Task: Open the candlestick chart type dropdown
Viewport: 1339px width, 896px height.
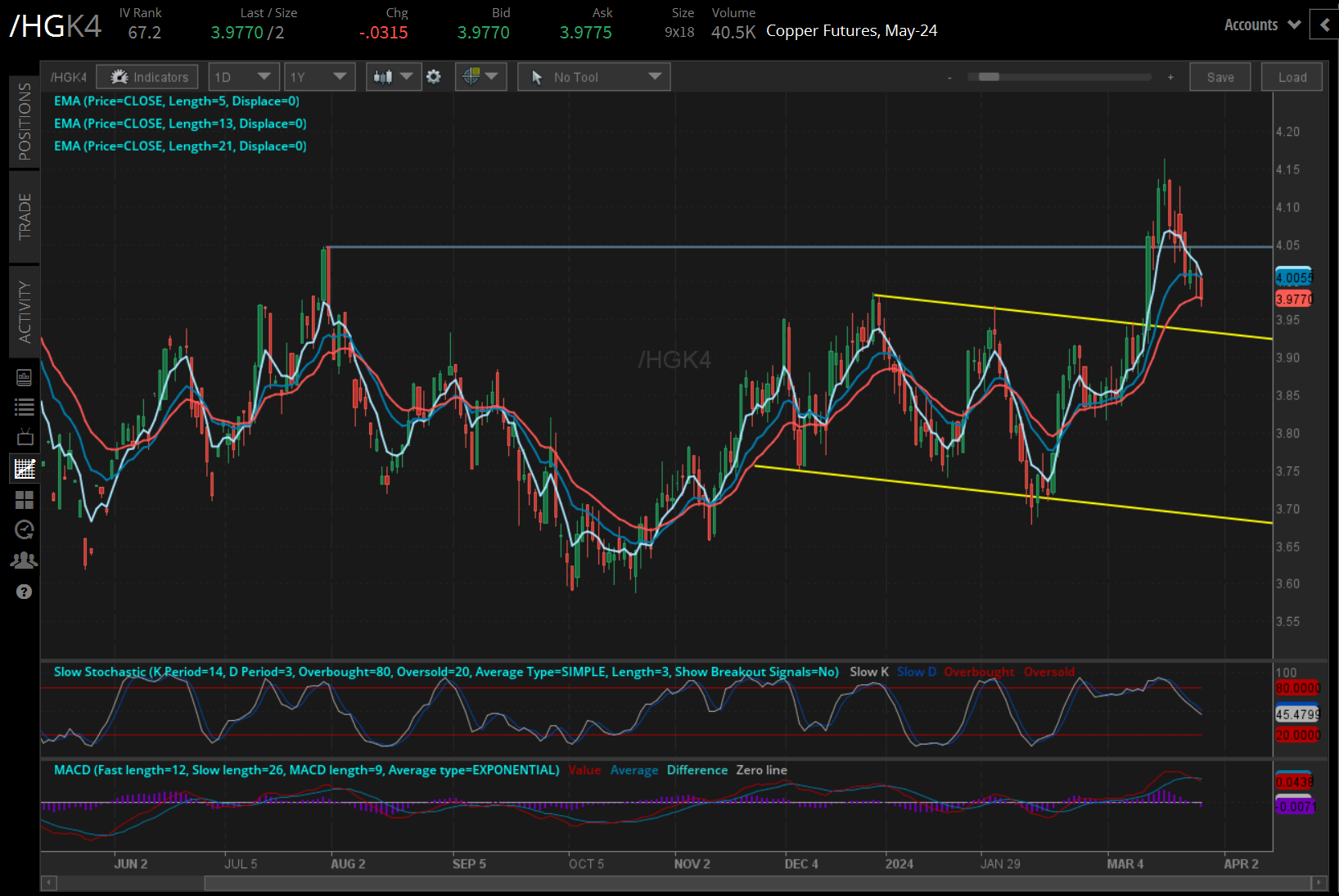Action: 393,77
